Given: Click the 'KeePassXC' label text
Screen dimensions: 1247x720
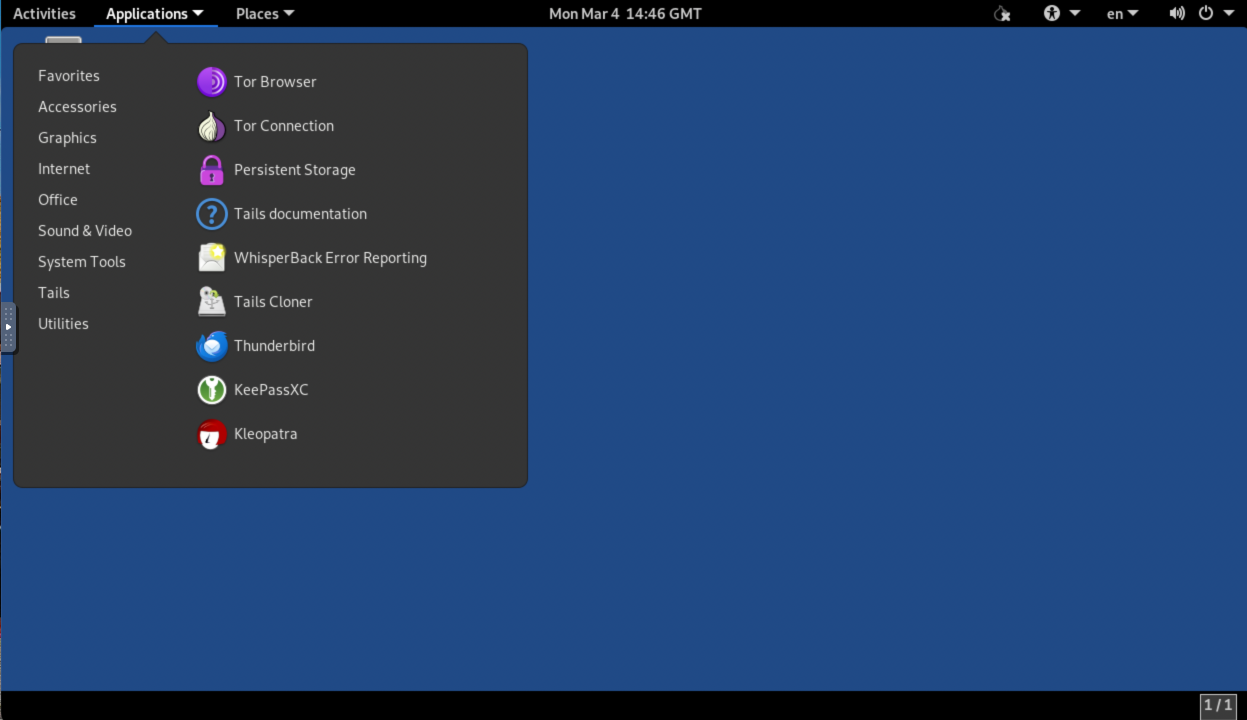Looking at the screenshot, I should 271,390.
